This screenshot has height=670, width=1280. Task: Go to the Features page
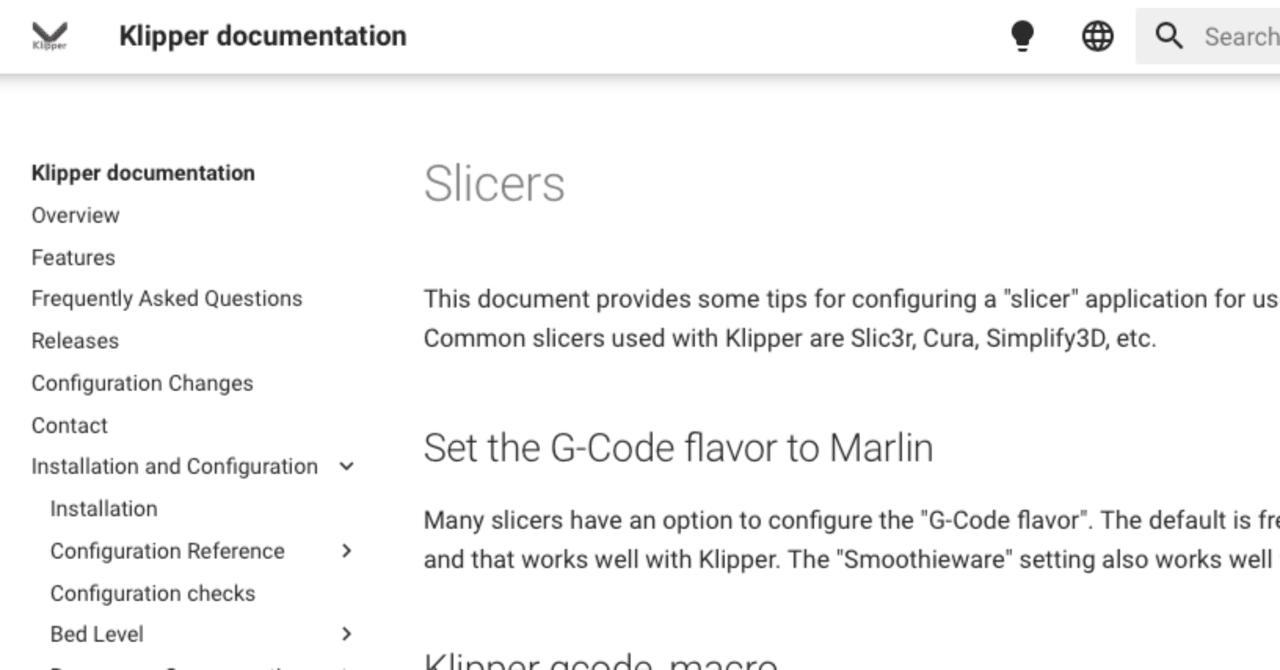[x=73, y=257]
